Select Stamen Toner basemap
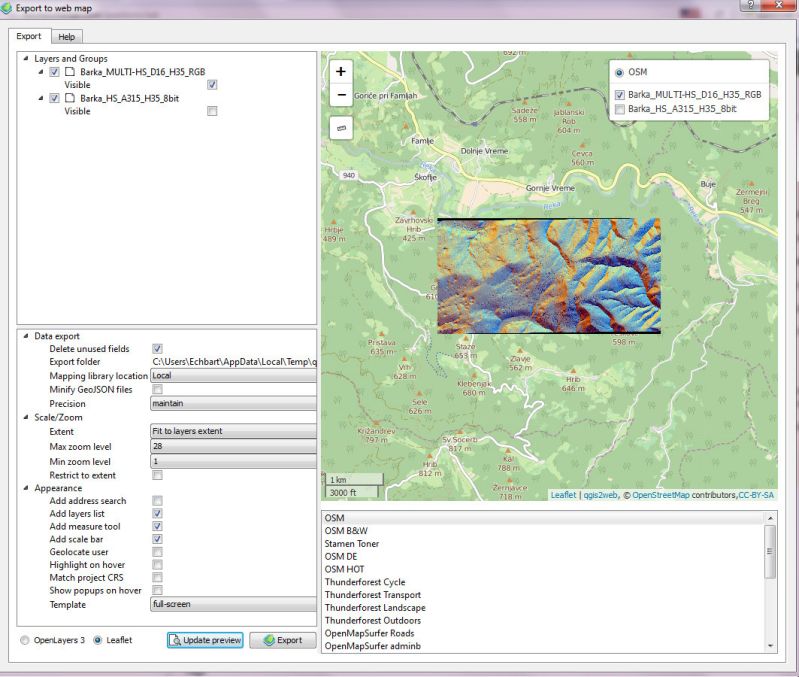Screen dimensions: 799x677 (x=543, y=544)
